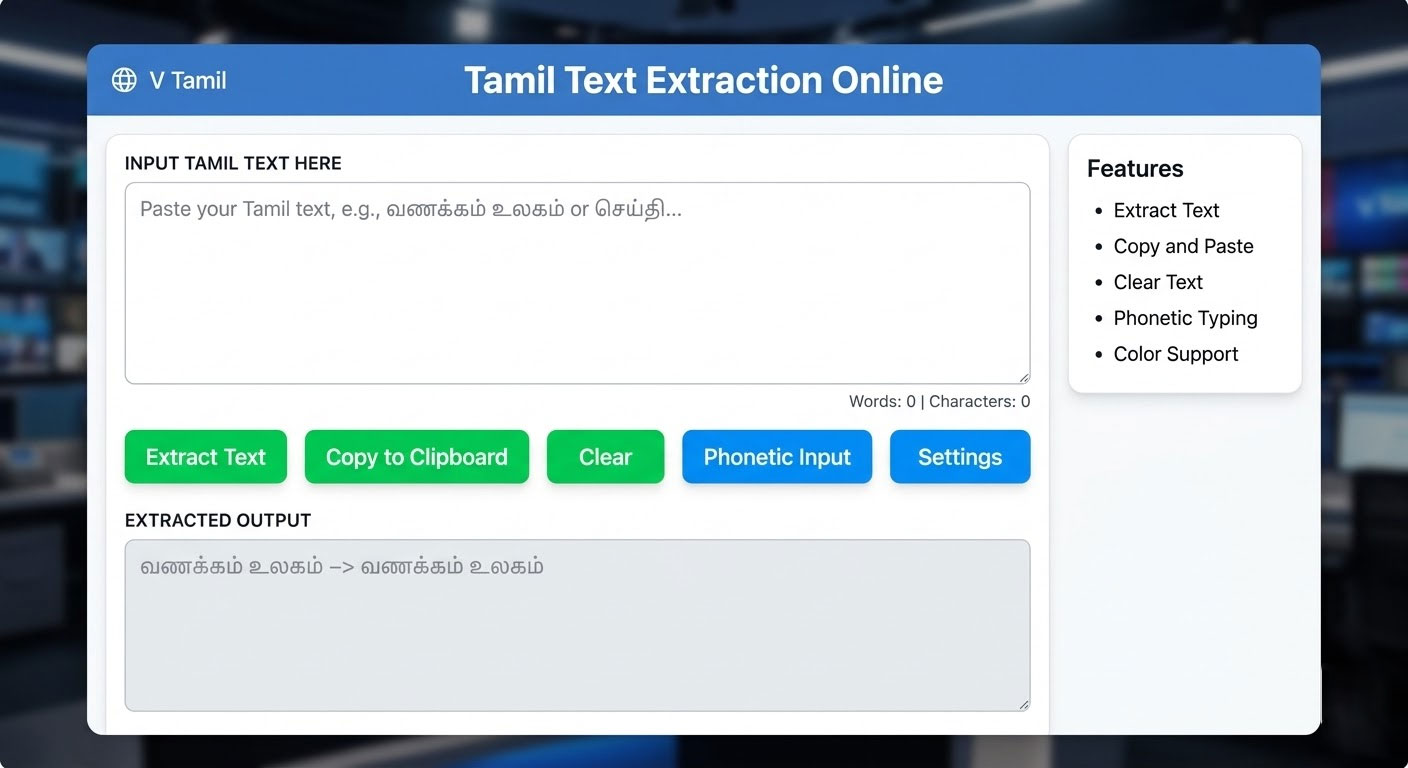Viewport: 1408px width, 768px height.
Task: Click the Features heading in the sidebar
Action: 1135,168
